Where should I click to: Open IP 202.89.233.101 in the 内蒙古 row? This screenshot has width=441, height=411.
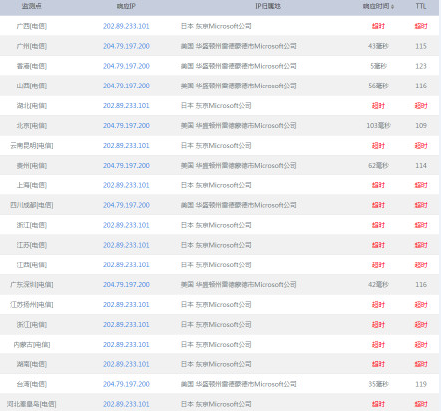pyautogui.click(x=126, y=344)
